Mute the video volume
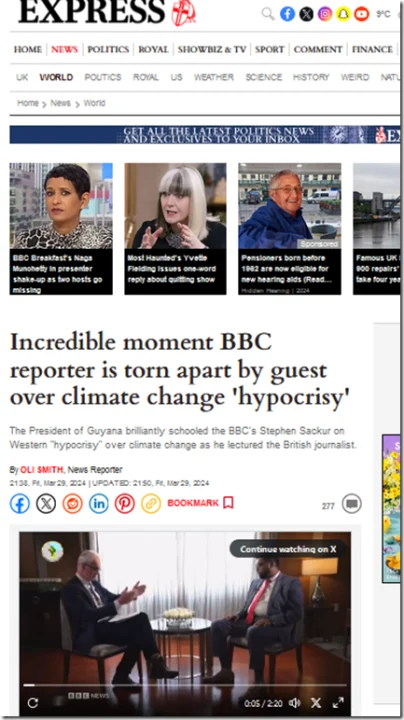 tap(294, 703)
